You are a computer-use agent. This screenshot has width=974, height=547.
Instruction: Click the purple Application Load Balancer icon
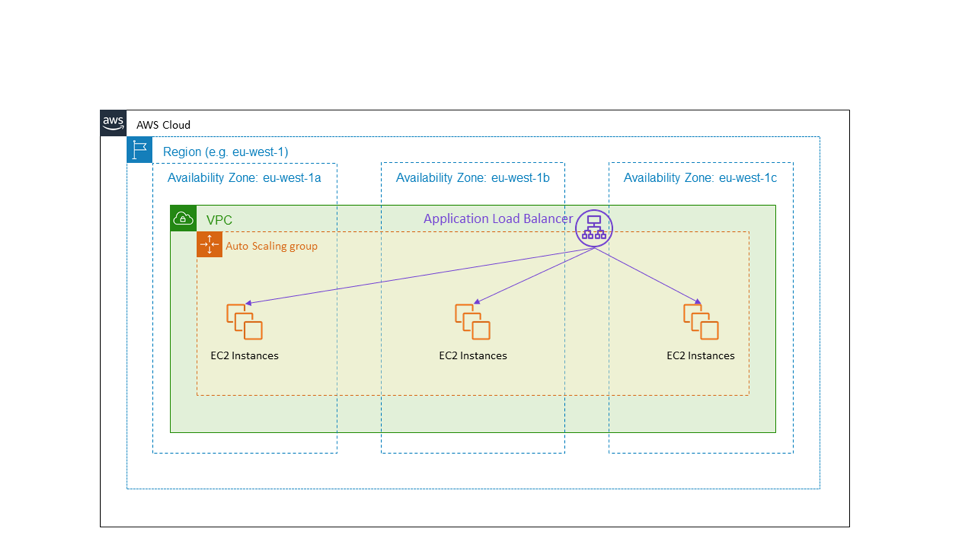pyautogui.click(x=594, y=228)
